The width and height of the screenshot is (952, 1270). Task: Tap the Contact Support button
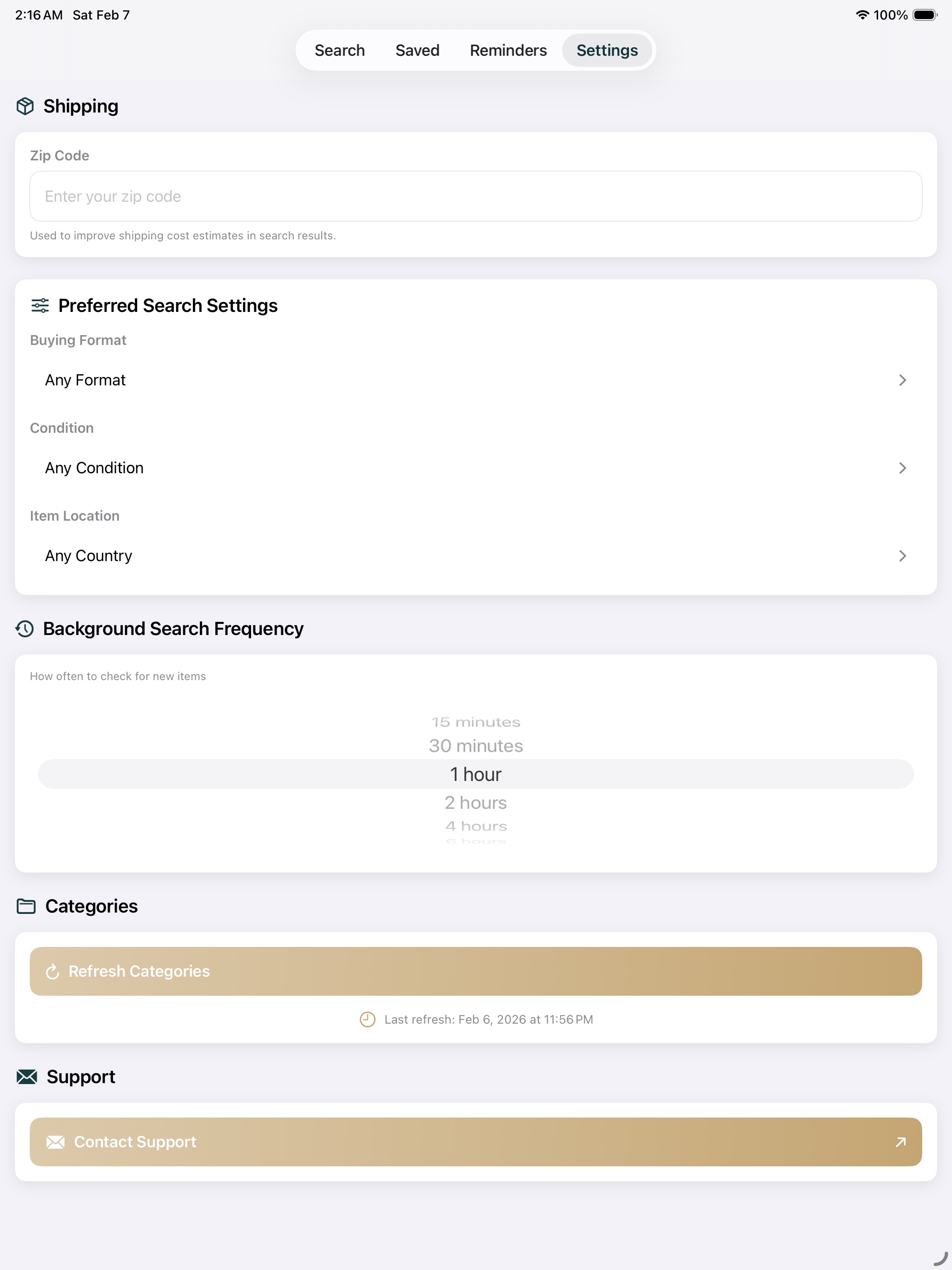[476, 1142]
